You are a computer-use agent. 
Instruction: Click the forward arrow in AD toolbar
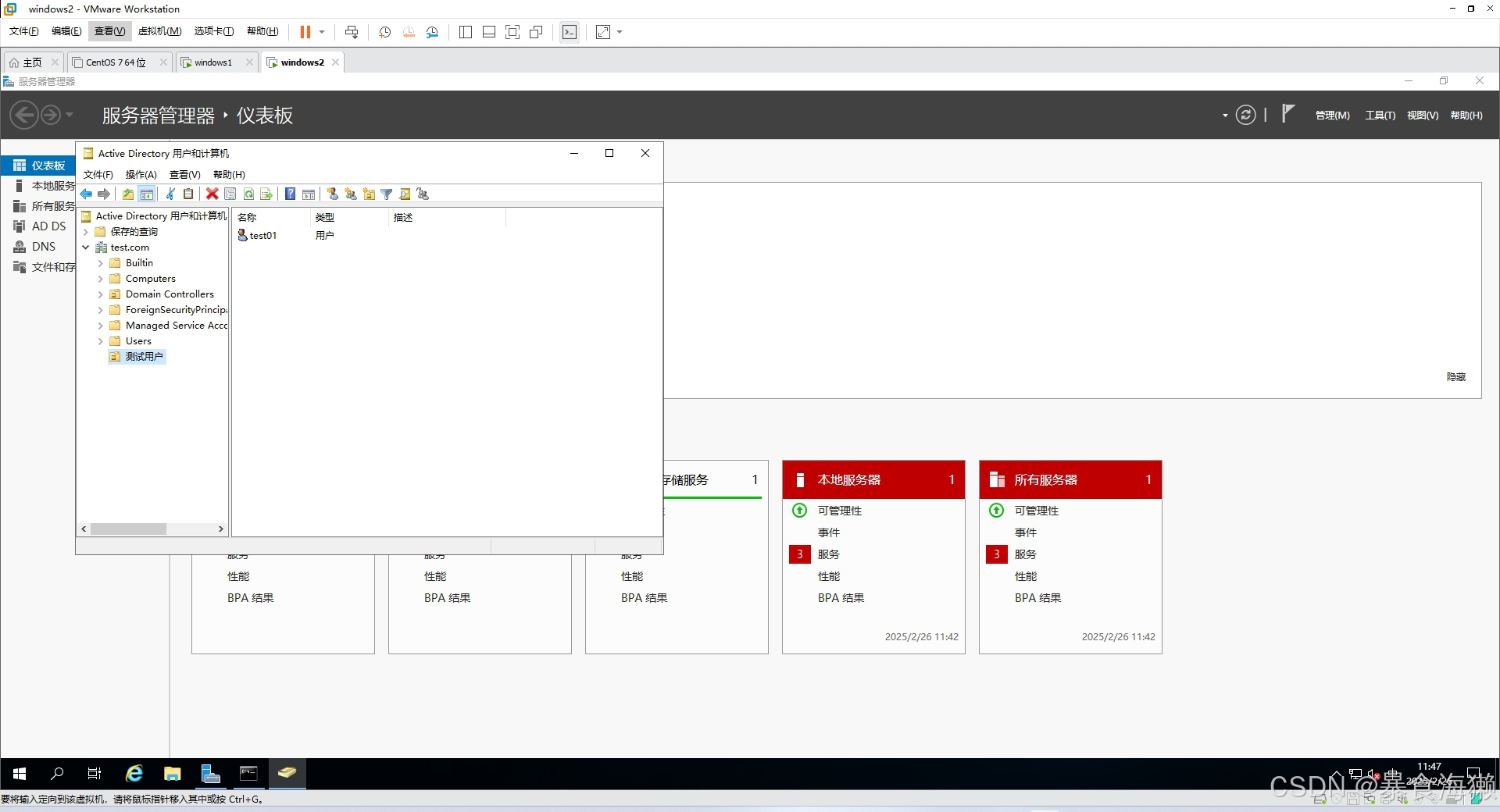(x=103, y=194)
